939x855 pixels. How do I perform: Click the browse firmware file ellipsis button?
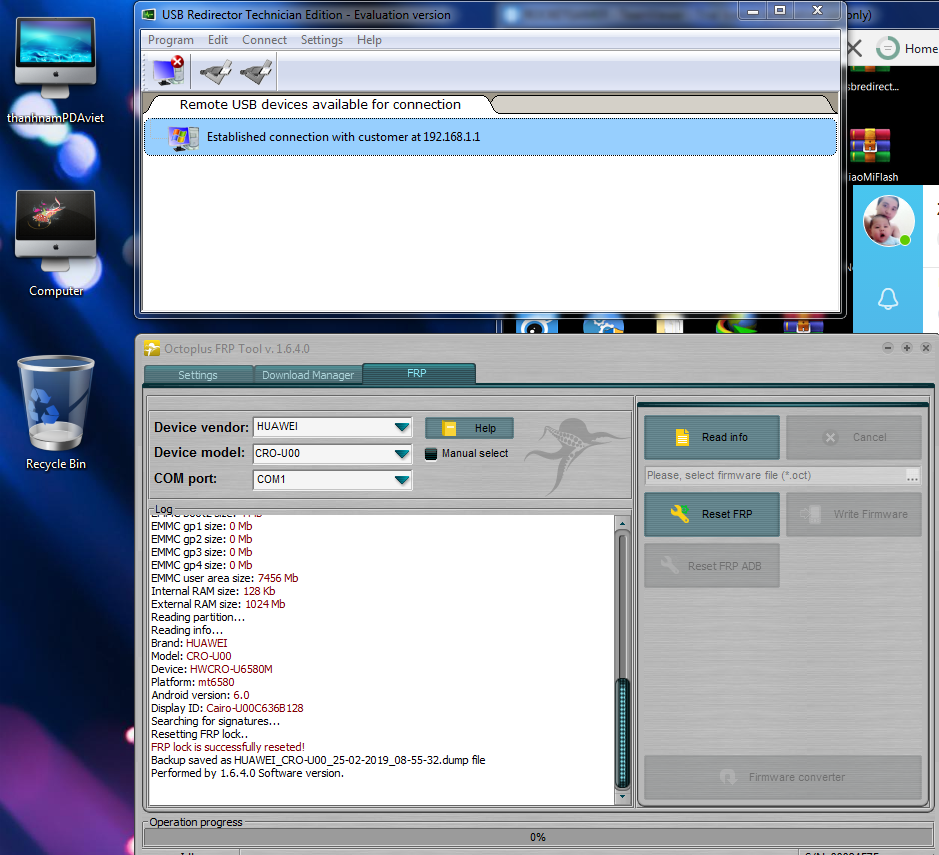coord(912,476)
